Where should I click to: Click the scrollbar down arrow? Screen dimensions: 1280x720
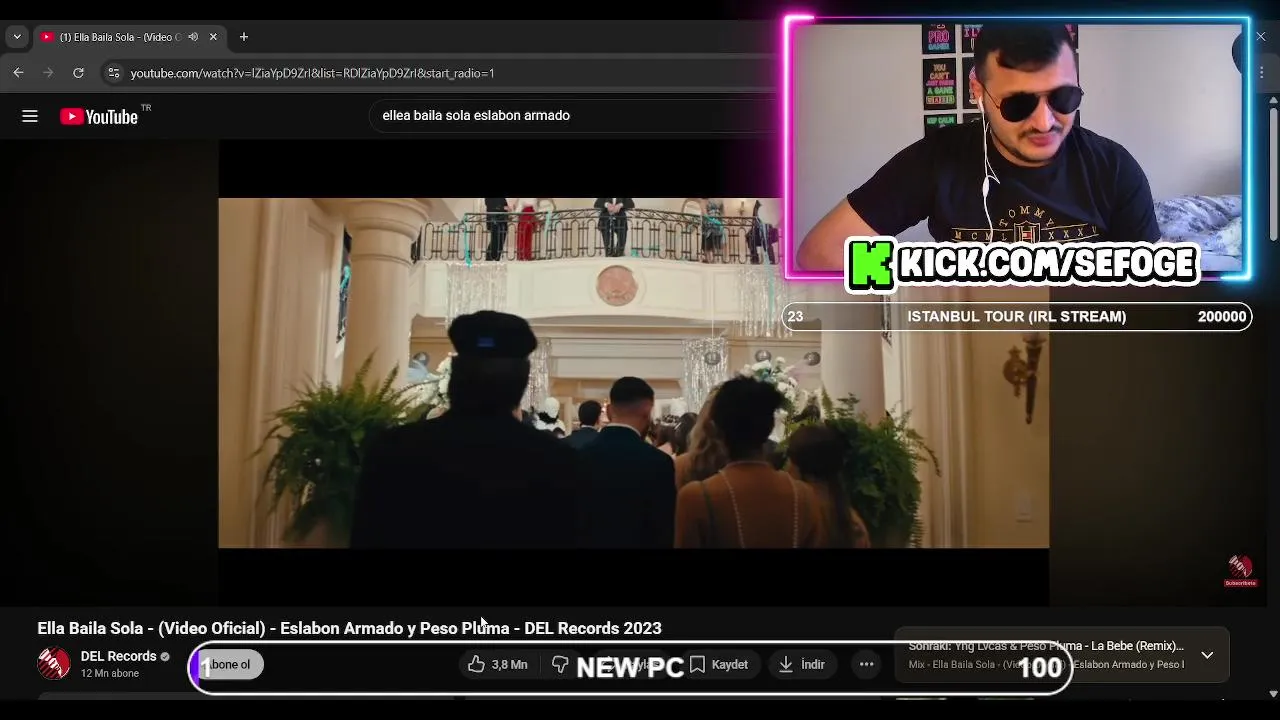[1273, 693]
